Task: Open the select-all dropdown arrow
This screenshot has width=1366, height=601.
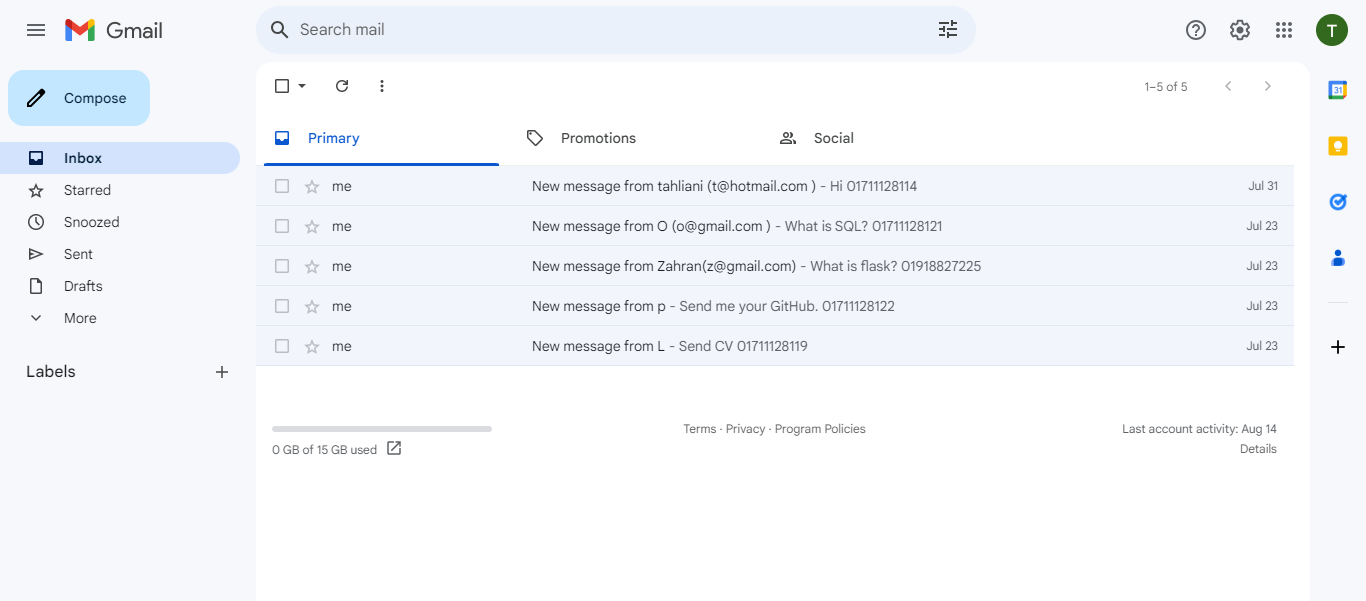Action: click(302, 86)
